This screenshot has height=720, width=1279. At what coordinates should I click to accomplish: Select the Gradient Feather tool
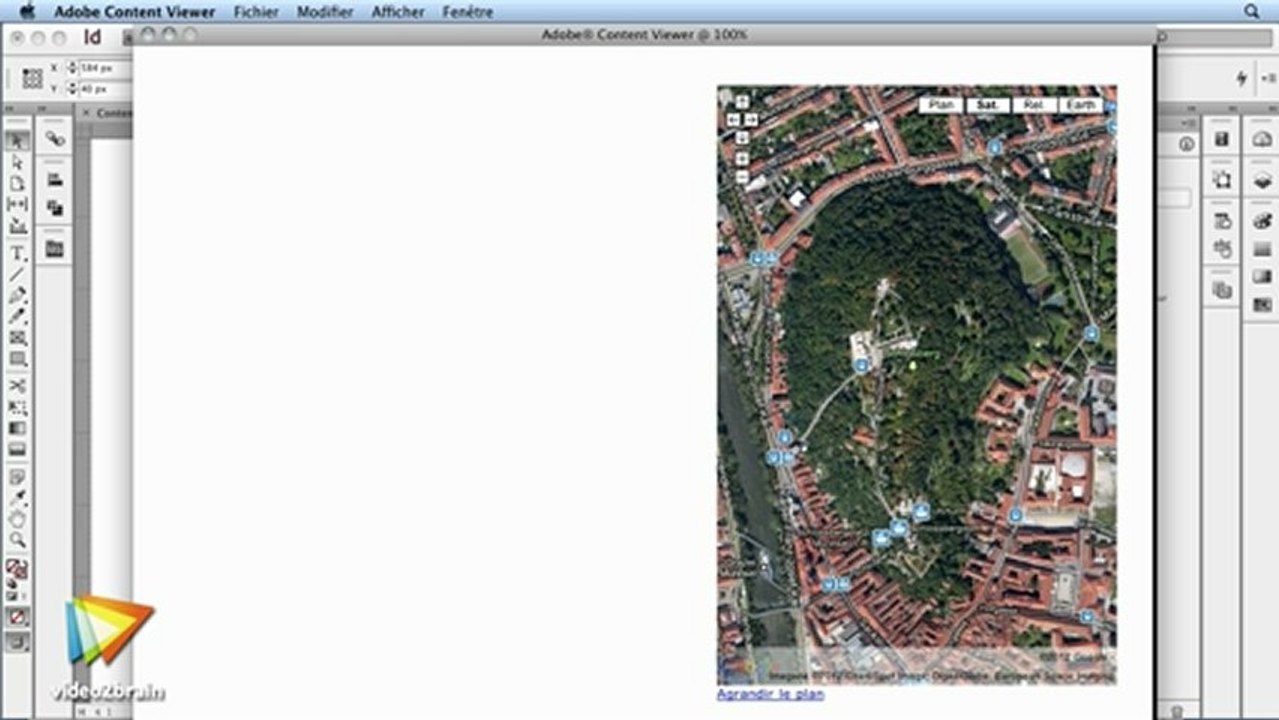[18, 449]
